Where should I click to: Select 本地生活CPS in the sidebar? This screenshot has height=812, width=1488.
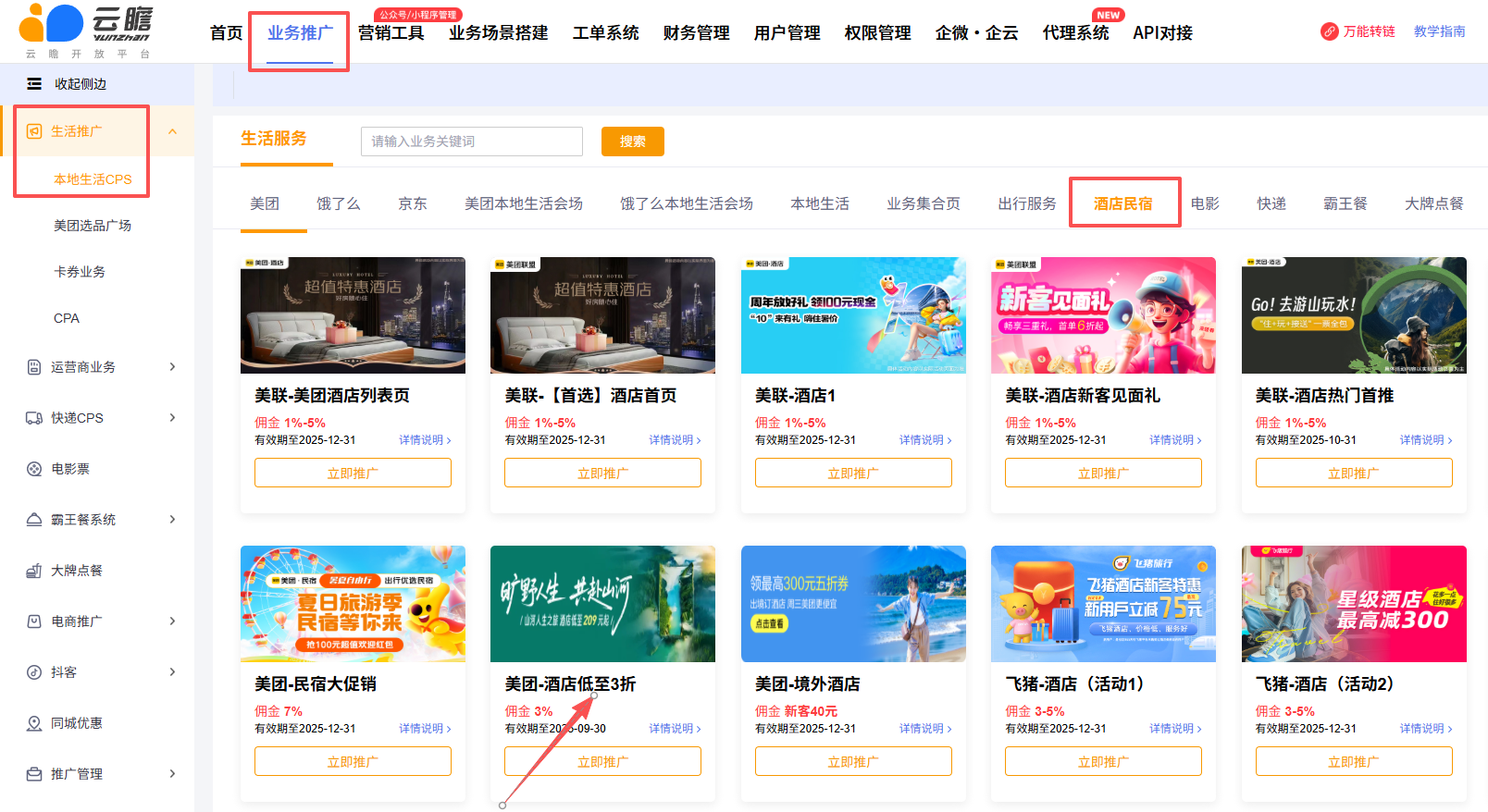tap(93, 179)
